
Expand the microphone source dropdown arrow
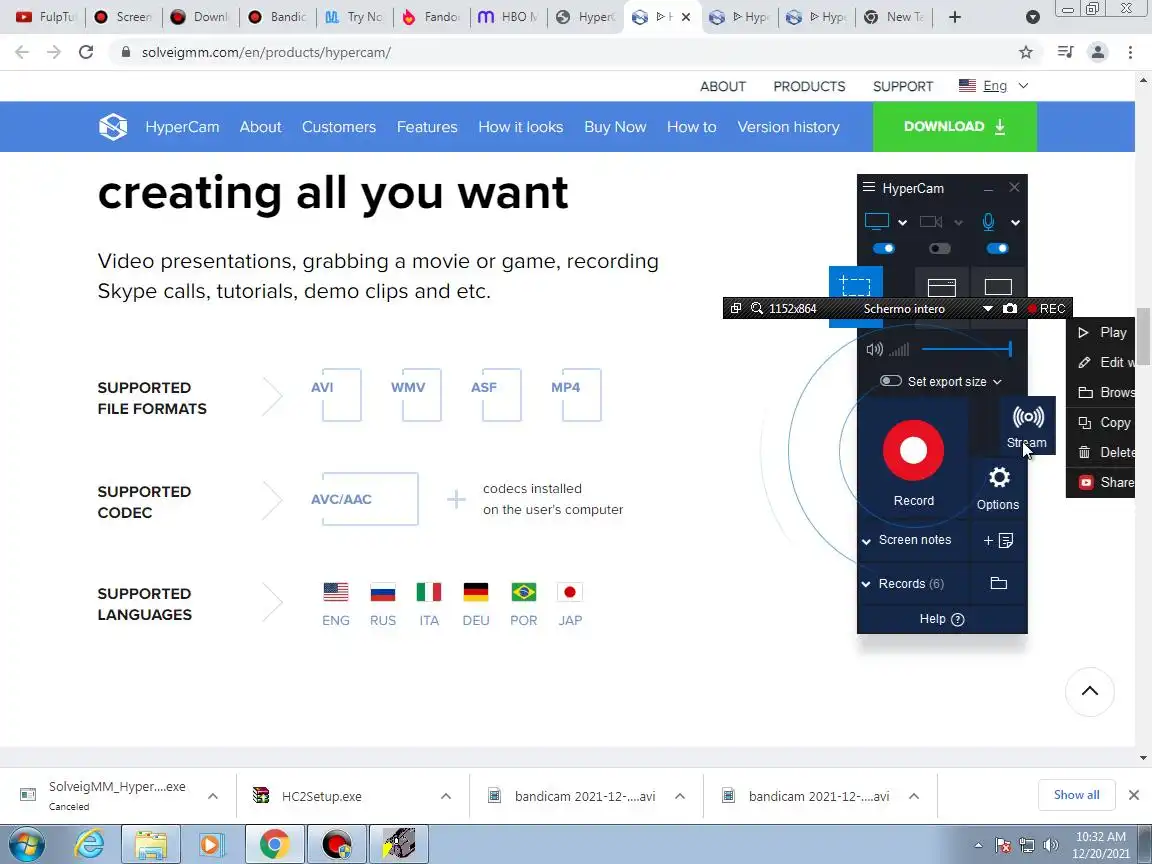click(x=1015, y=223)
